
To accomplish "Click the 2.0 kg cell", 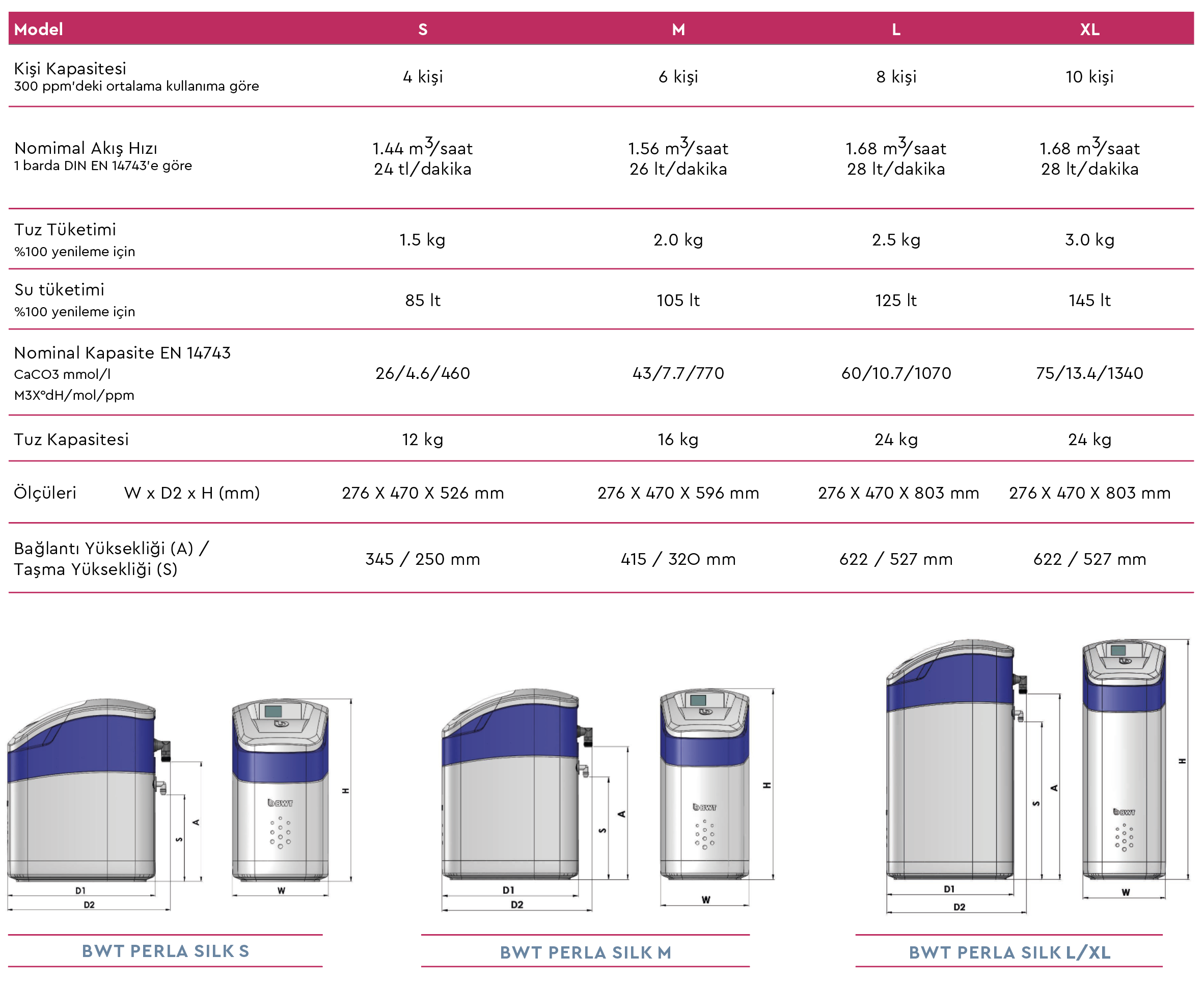I will (x=678, y=239).
